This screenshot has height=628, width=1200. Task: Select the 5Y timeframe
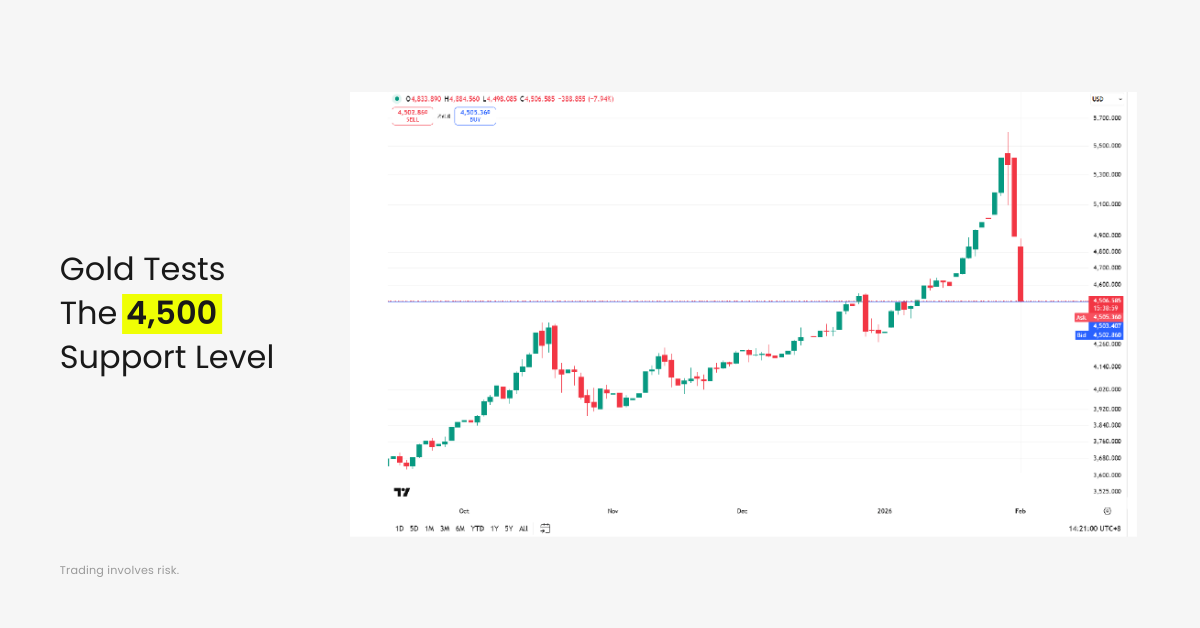click(509, 528)
